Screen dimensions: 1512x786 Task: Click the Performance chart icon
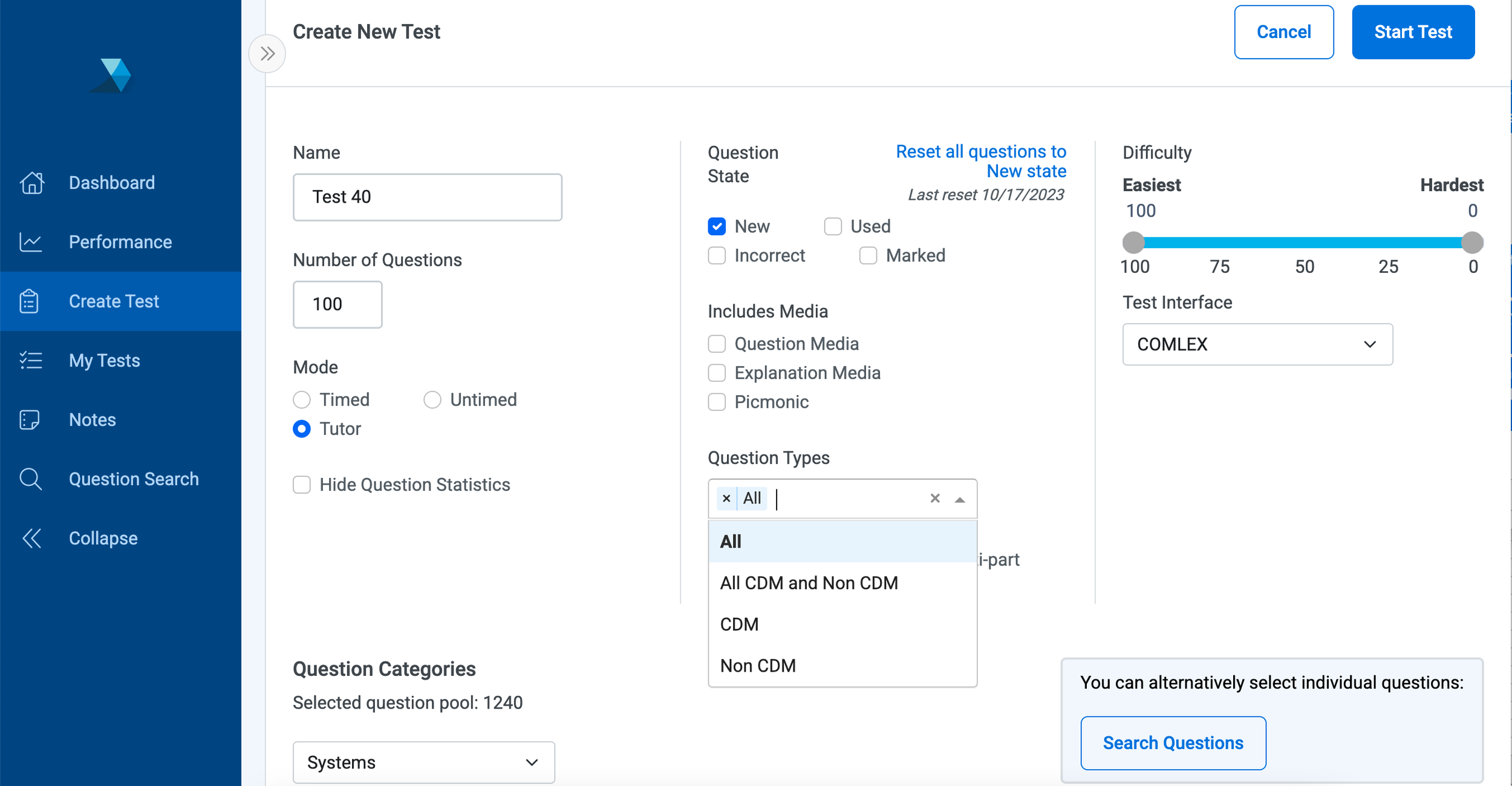click(31, 242)
